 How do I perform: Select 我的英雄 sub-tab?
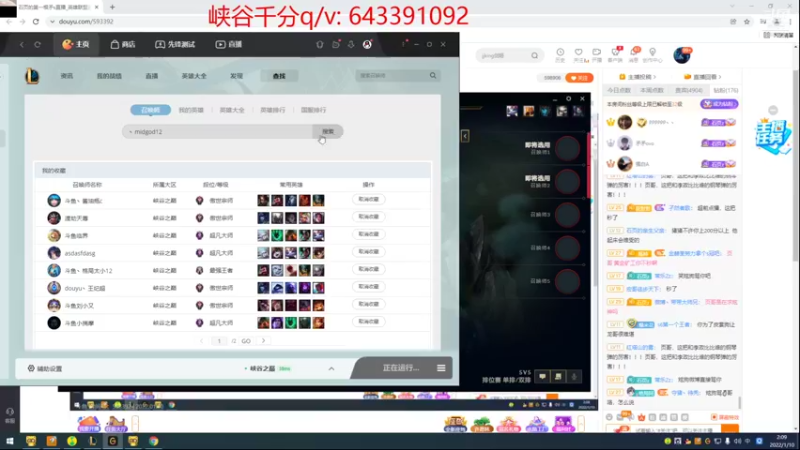[x=191, y=110]
